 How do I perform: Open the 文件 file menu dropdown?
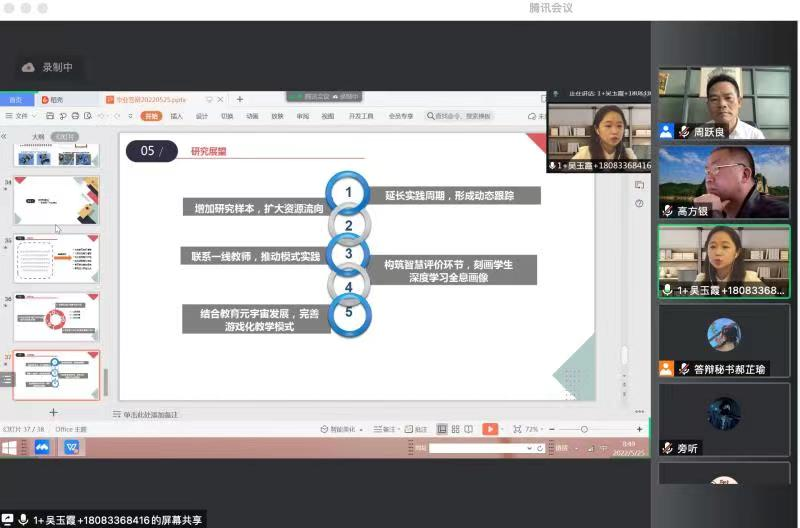(x=25, y=116)
